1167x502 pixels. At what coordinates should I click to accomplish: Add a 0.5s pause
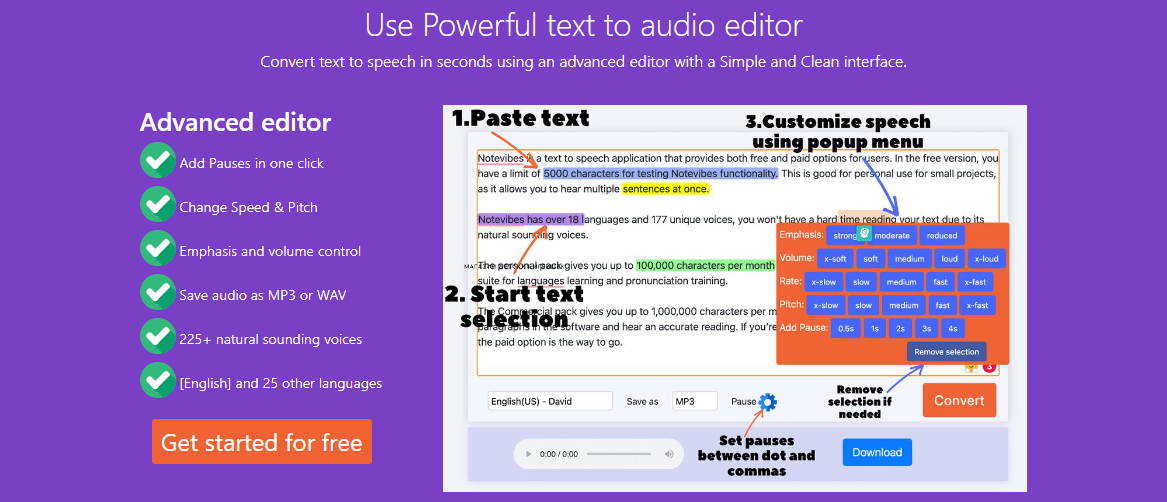click(845, 328)
